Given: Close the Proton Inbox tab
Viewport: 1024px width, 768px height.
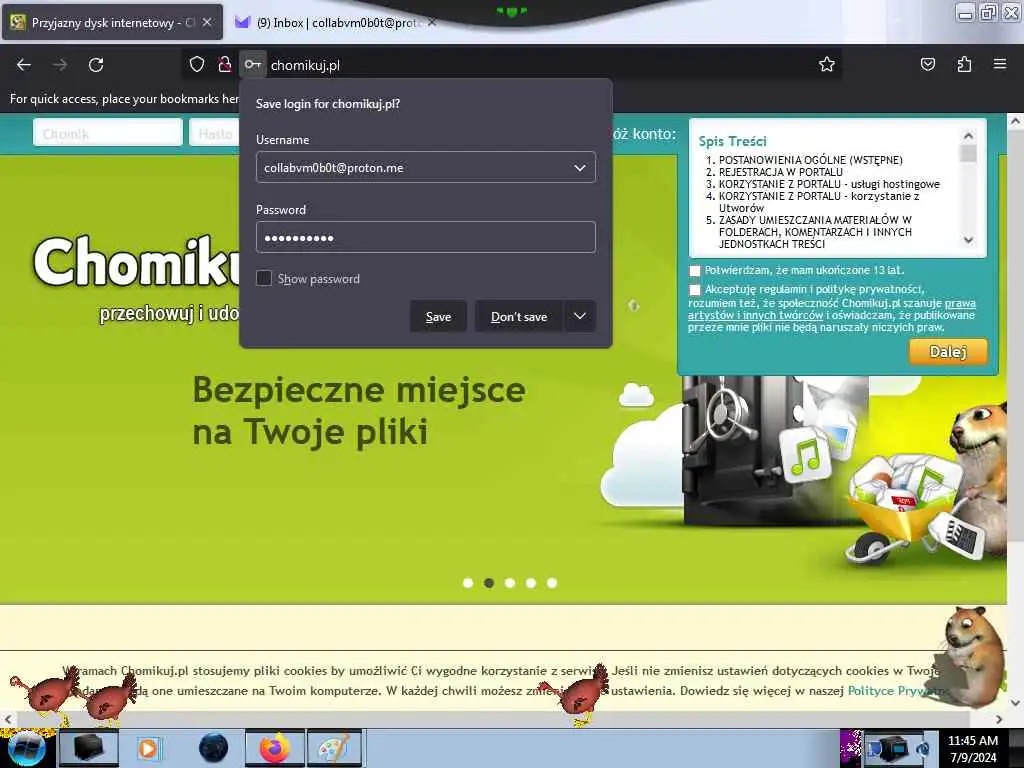Looking at the screenshot, I should (432, 22).
